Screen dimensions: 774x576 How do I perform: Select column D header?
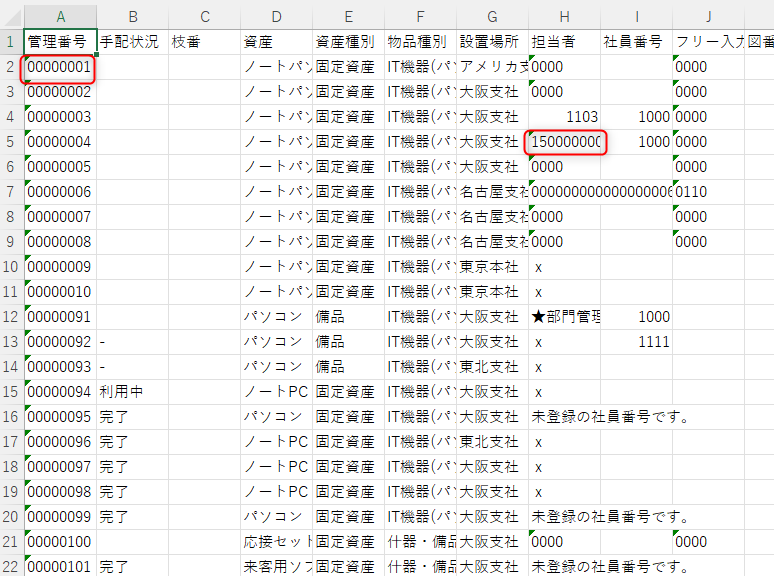276,17
